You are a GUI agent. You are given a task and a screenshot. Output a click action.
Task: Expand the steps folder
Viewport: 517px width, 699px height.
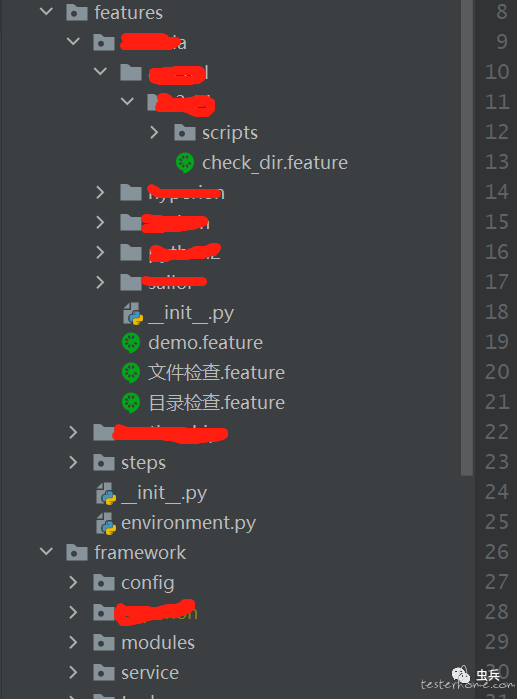coord(74,462)
